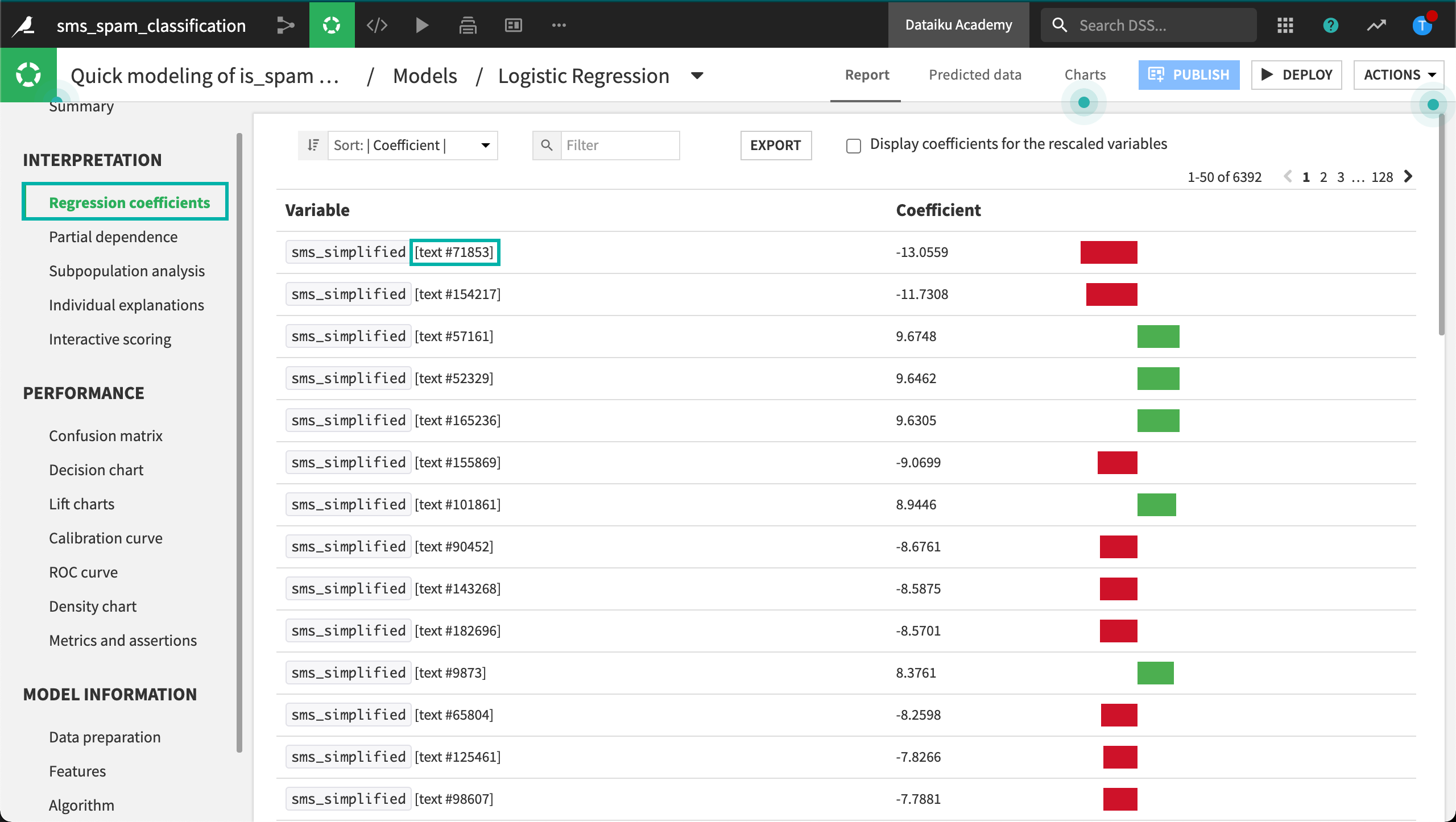1456x822 pixels.
Task: Click the coefficient Filter input field
Action: coord(619,145)
